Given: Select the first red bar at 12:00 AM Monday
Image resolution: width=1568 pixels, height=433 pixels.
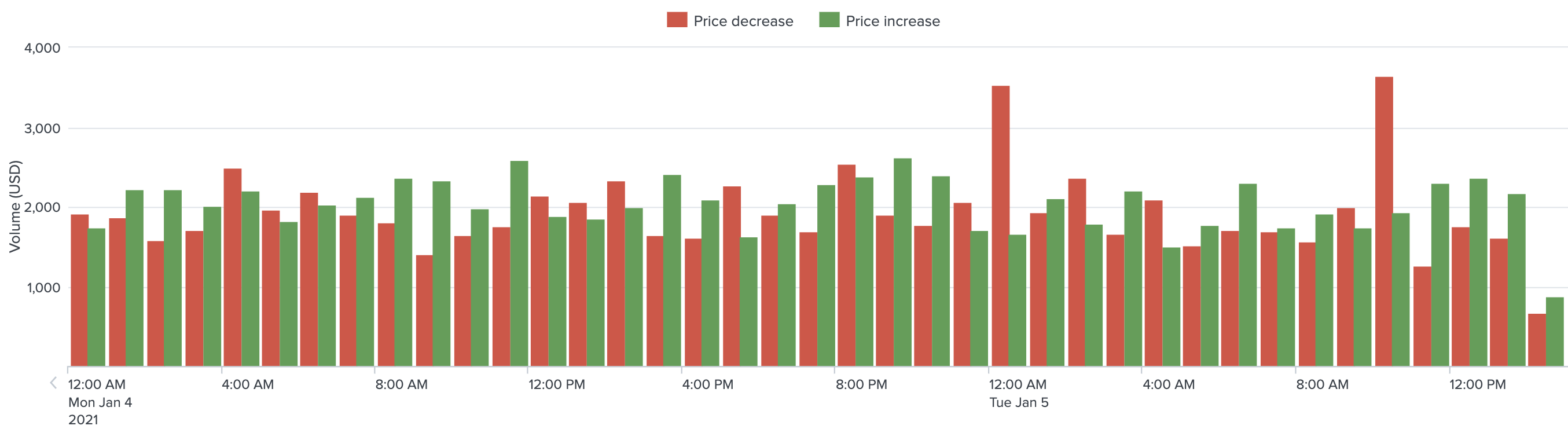Looking at the screenshot, I should [79, 290].
